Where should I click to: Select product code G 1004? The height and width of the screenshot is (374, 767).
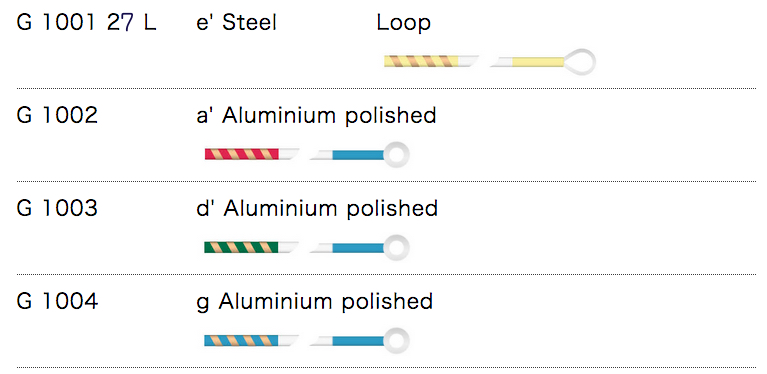point(57,301)
